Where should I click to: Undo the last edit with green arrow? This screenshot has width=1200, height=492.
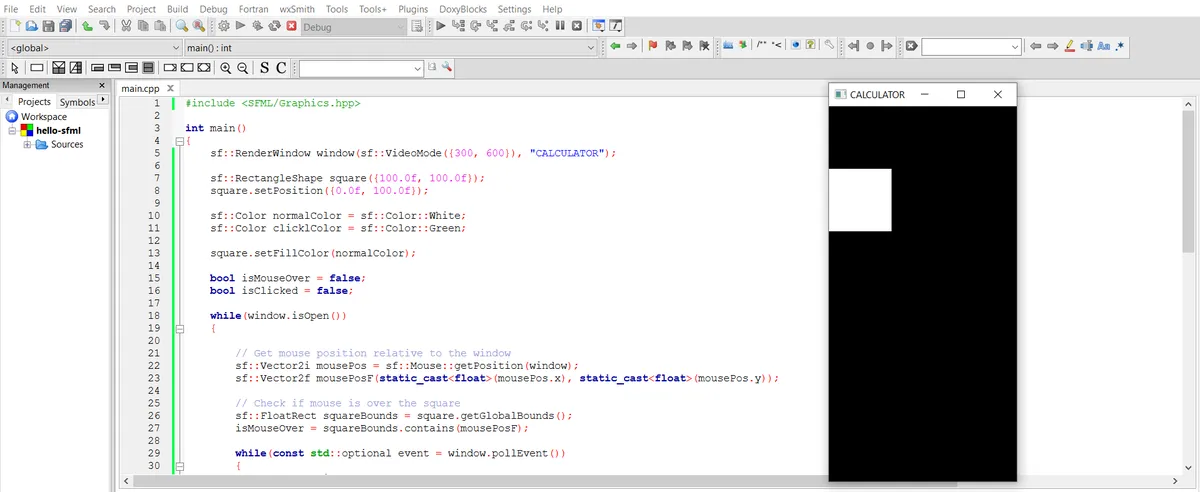point(87,26)
